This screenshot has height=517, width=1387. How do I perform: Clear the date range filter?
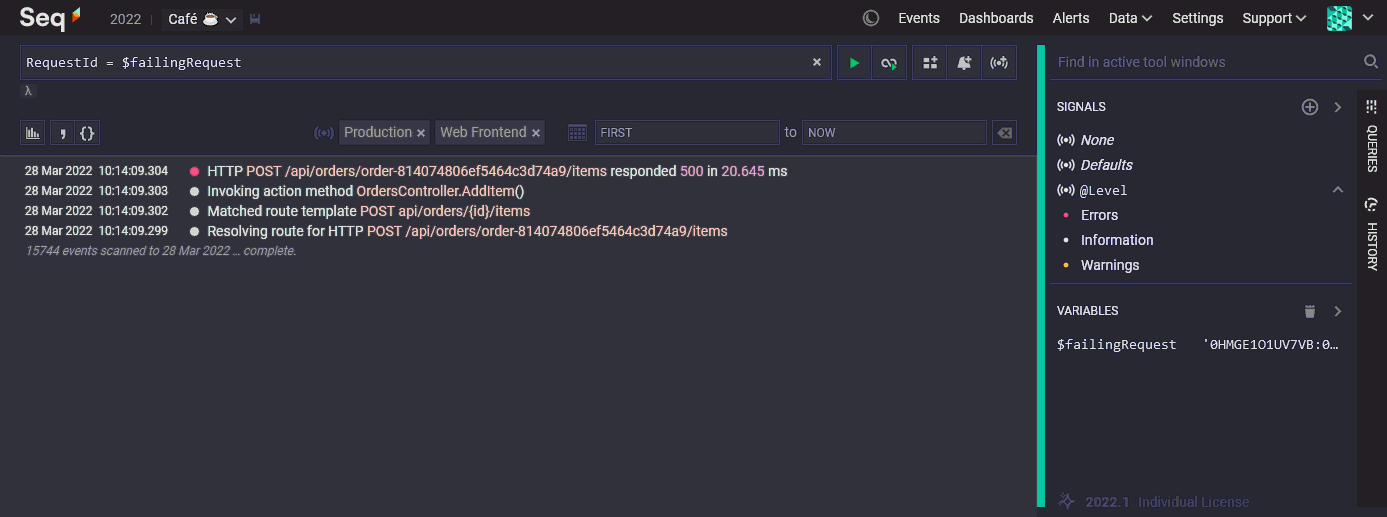pyautogui.click(x=1004, y=132)
